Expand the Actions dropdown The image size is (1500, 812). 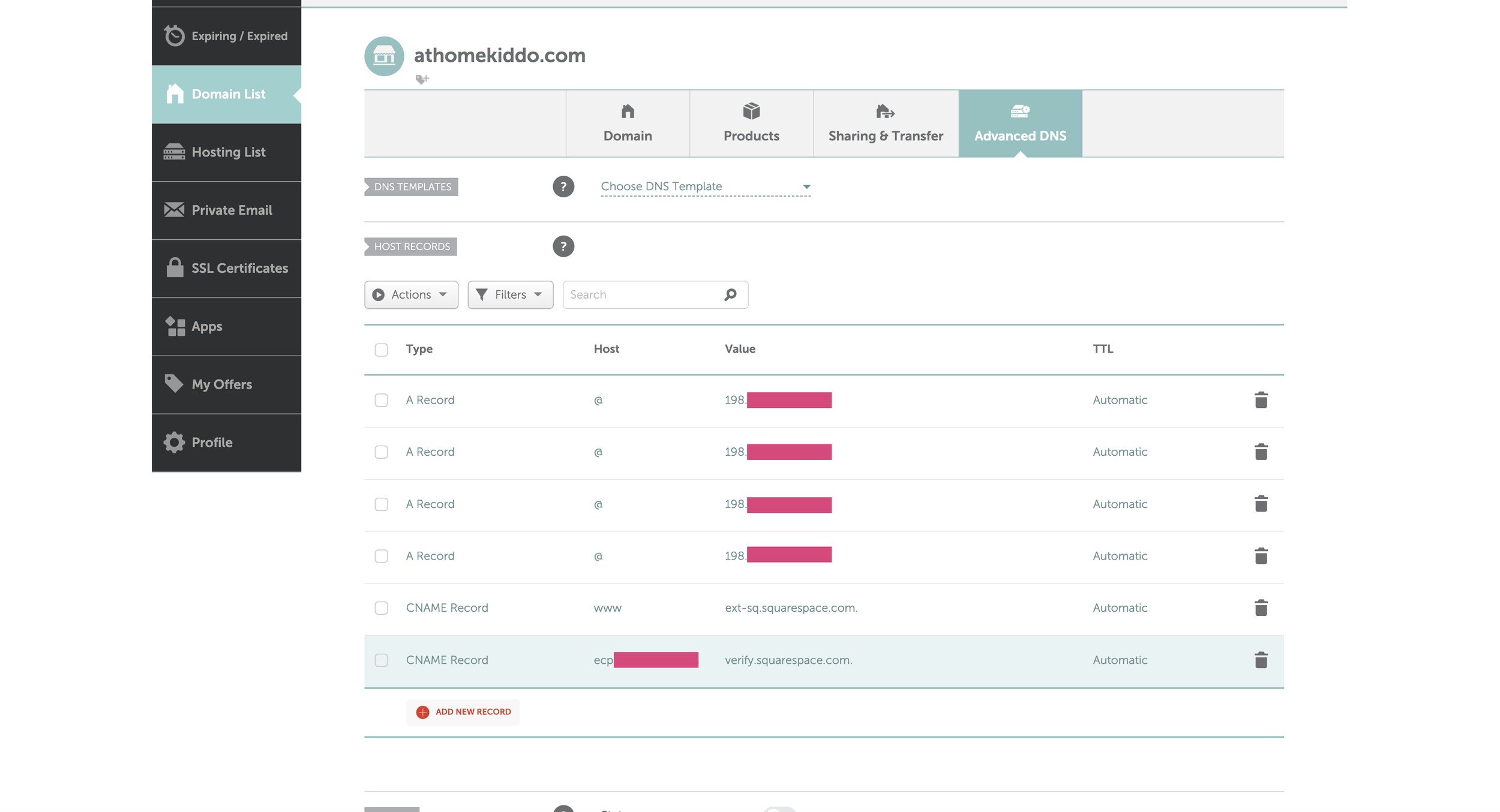coord(411,294)
